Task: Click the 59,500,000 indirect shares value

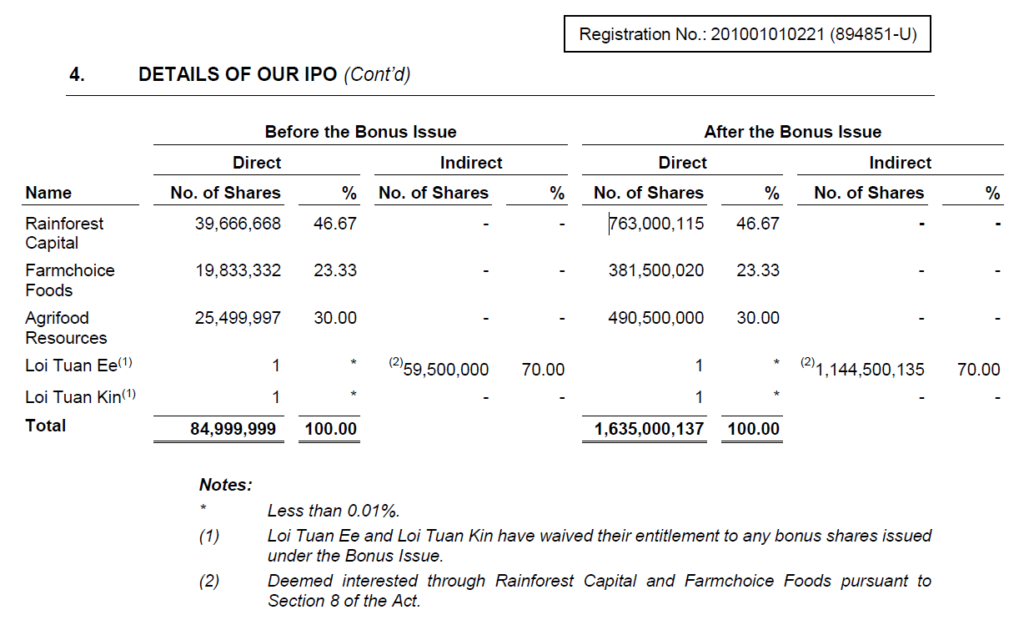Action: coord(445,370)
